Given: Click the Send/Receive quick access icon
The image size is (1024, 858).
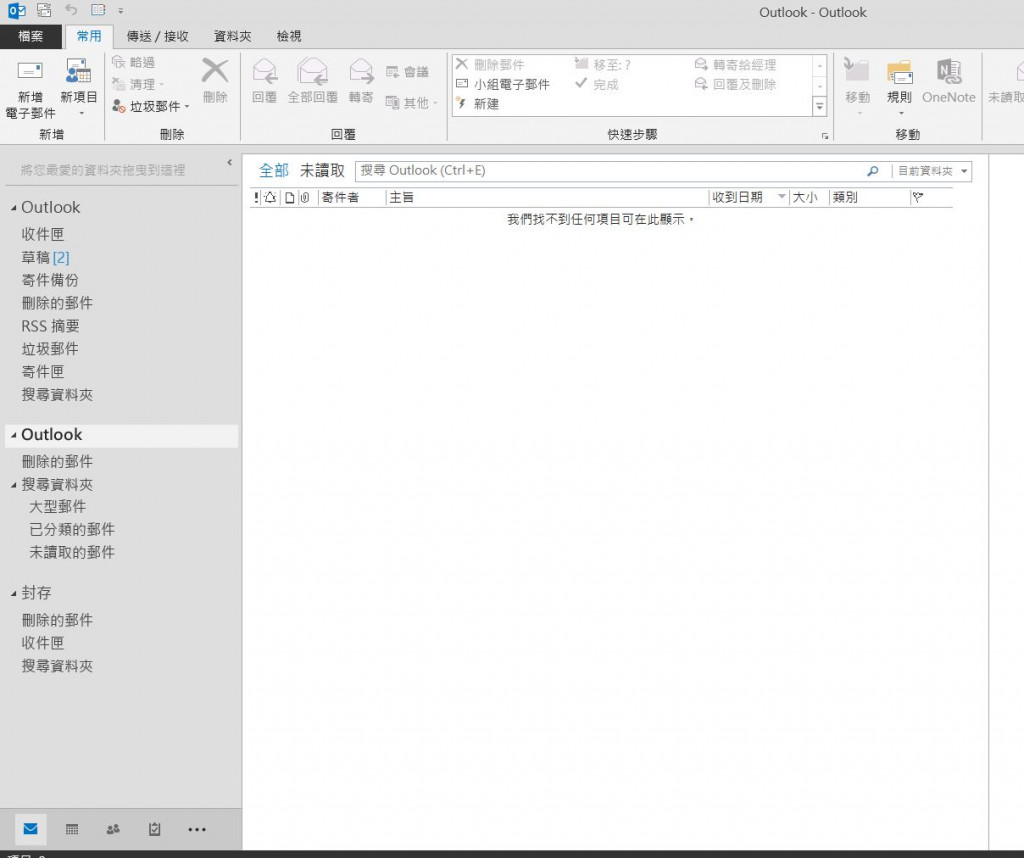Looking at the screenshot, I should pyautogui.click(x=44, y=10).
